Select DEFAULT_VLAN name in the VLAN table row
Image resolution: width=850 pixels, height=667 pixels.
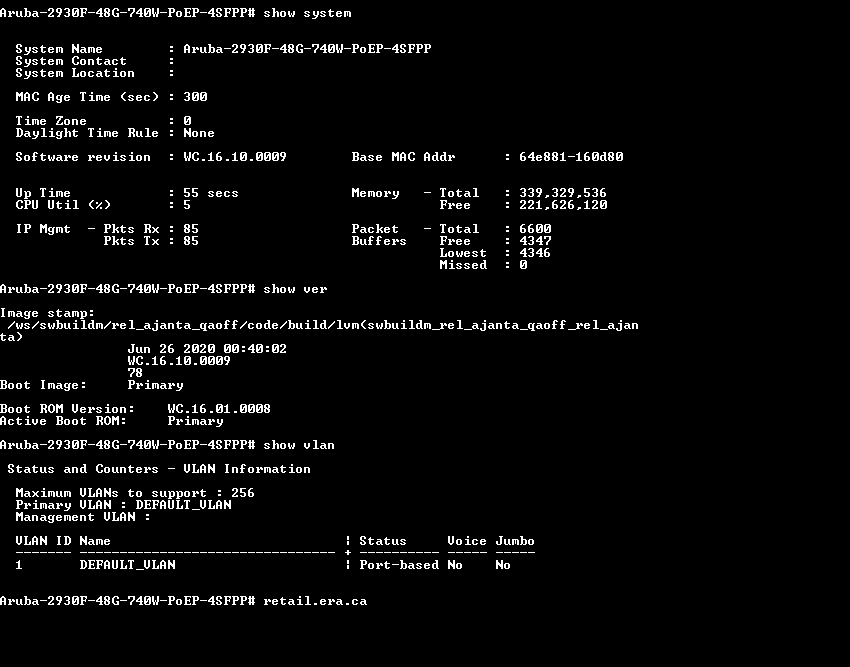[x=127, y=565]
